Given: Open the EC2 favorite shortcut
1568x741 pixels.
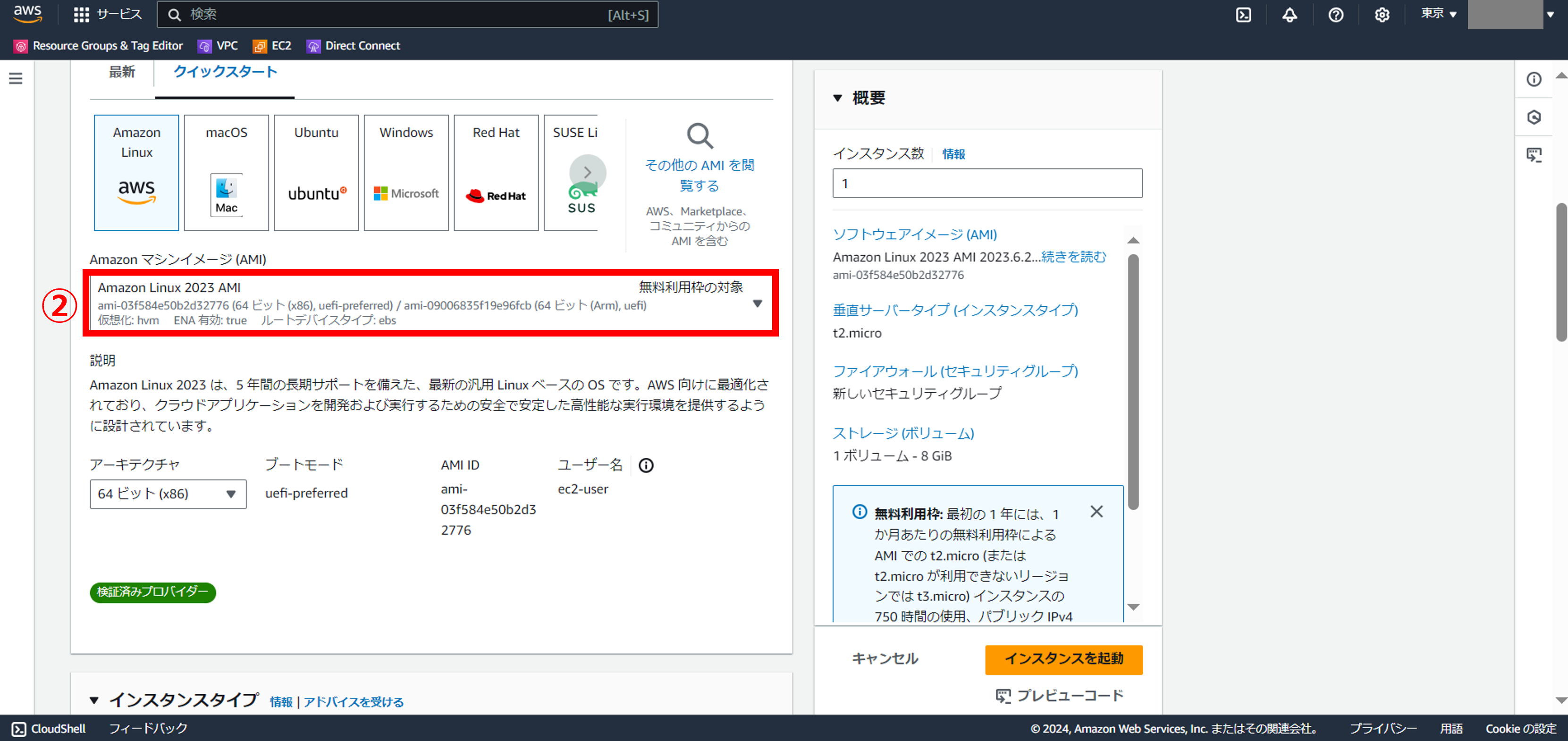Looking at the screenshot, I should point(272,46).
